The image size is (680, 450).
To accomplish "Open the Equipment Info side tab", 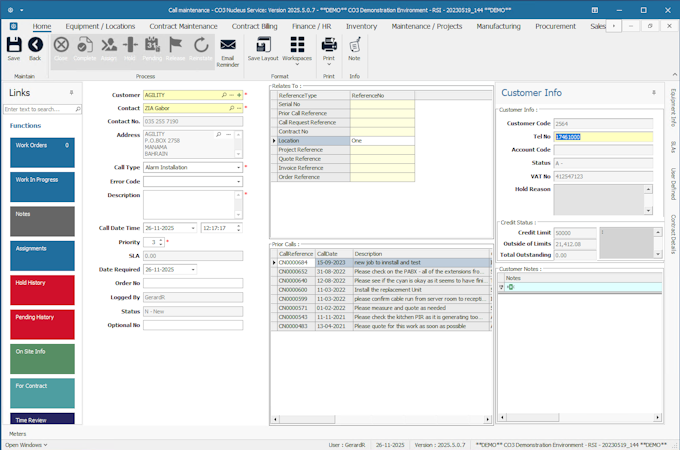I will click(672, 108).
